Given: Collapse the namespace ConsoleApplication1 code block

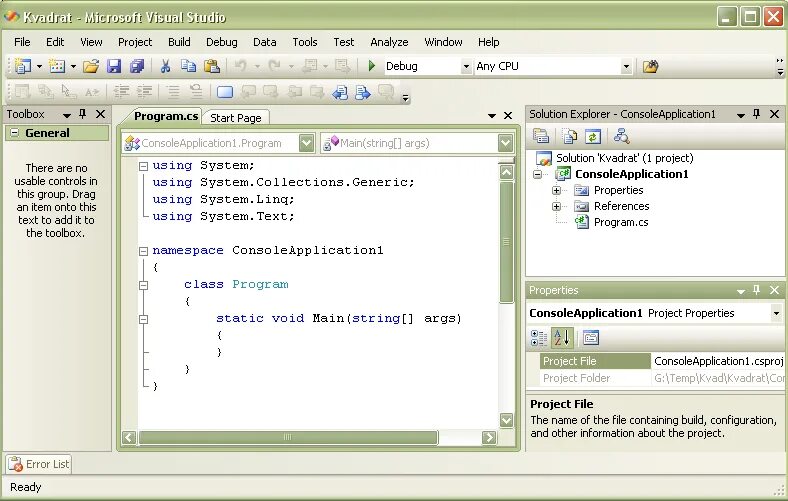Looking at the screenshot, I should point(144,251).
